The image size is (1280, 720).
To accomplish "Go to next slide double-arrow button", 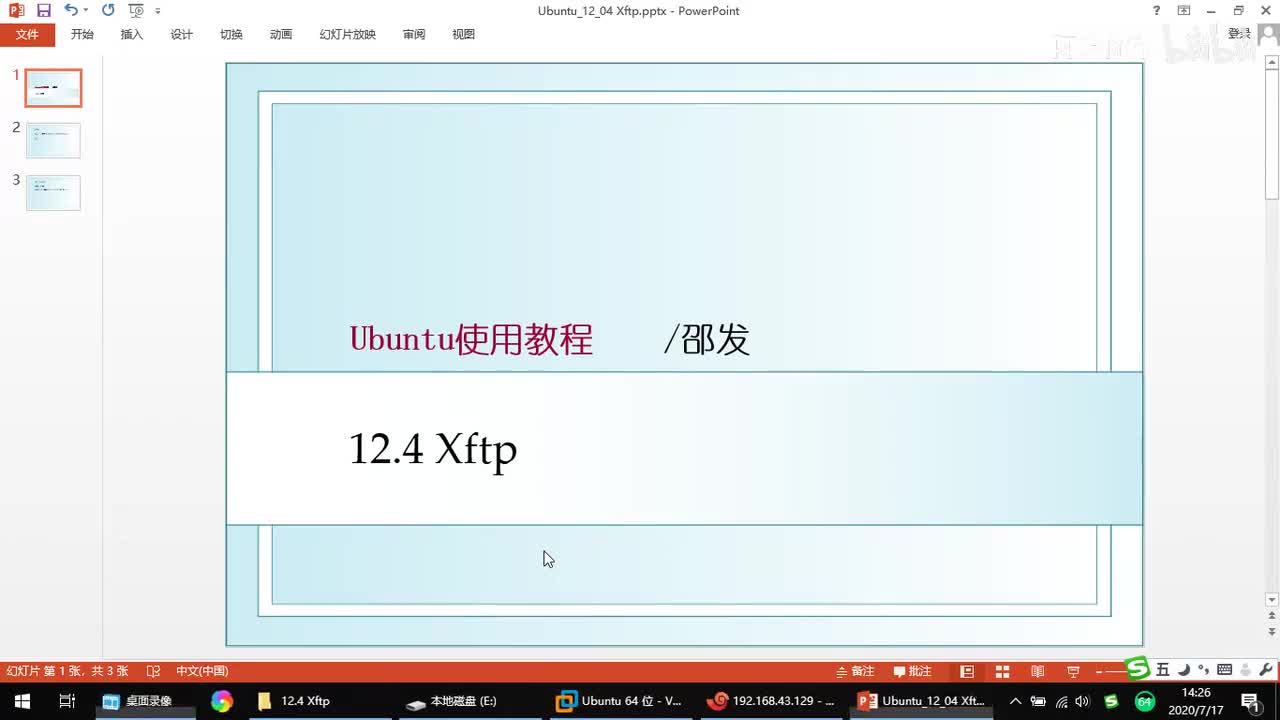I will (1272, 633).
